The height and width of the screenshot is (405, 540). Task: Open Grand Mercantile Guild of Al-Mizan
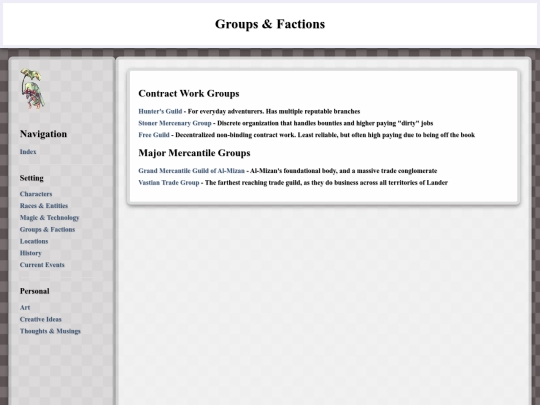coord(191,171)
